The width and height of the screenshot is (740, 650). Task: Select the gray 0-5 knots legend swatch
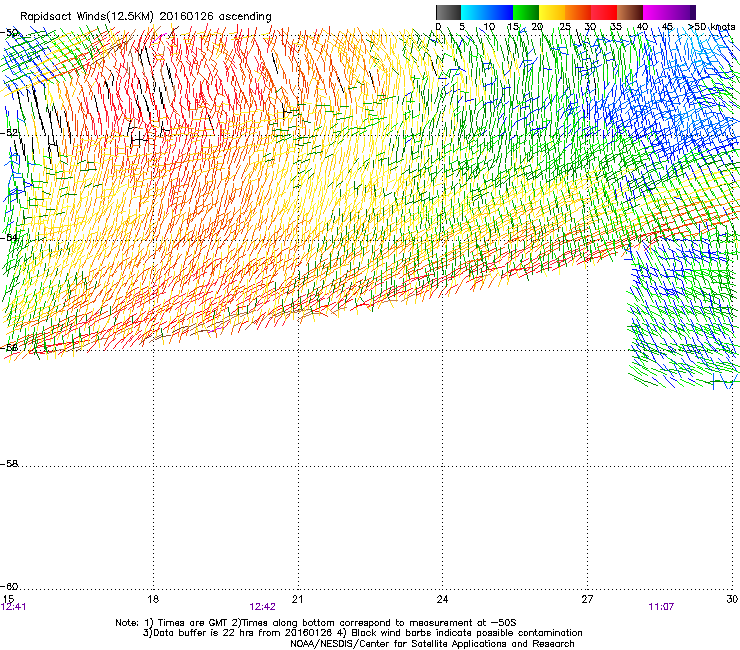(448, 12)
